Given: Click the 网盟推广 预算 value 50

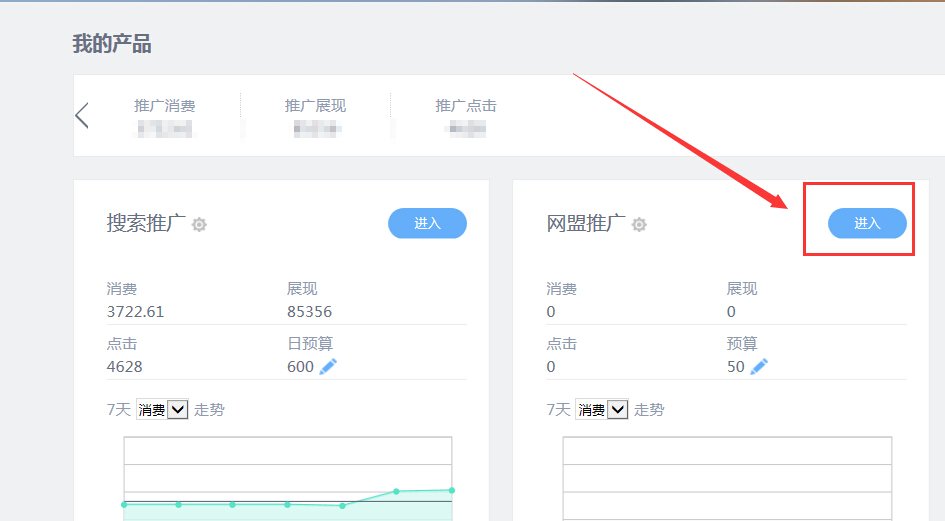Looking at the screenshot, I should tap(735, 367).
